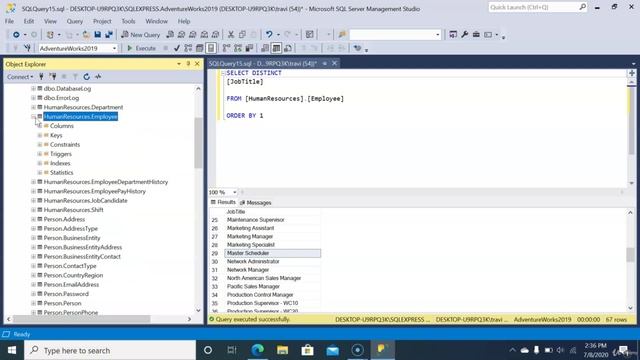The height and width of the screenshot is (360, 640).
Task: Toggle Include Actual Execution Plan
Action: 227,48
